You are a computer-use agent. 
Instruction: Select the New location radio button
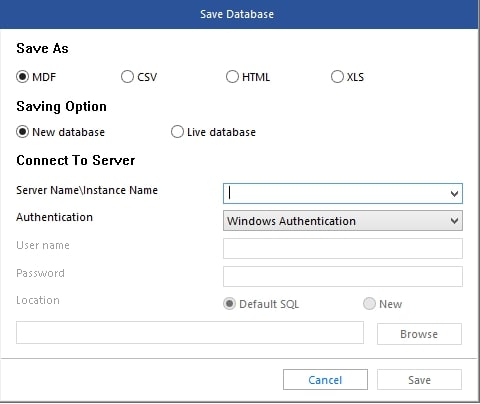point(369,304)
